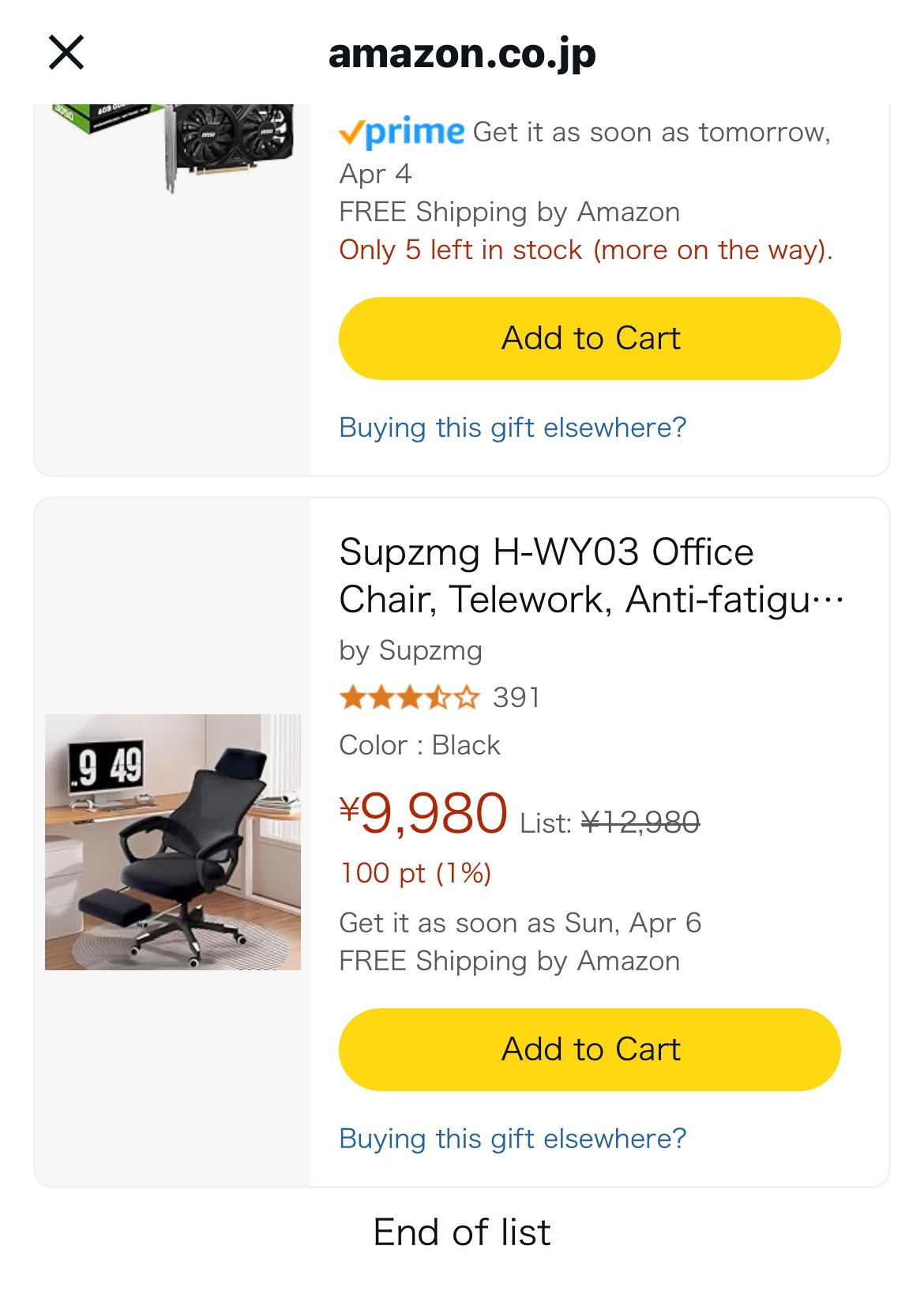Tap the Prime logo badge
Screen dimensions: 924x1295
tap(402, 132)
